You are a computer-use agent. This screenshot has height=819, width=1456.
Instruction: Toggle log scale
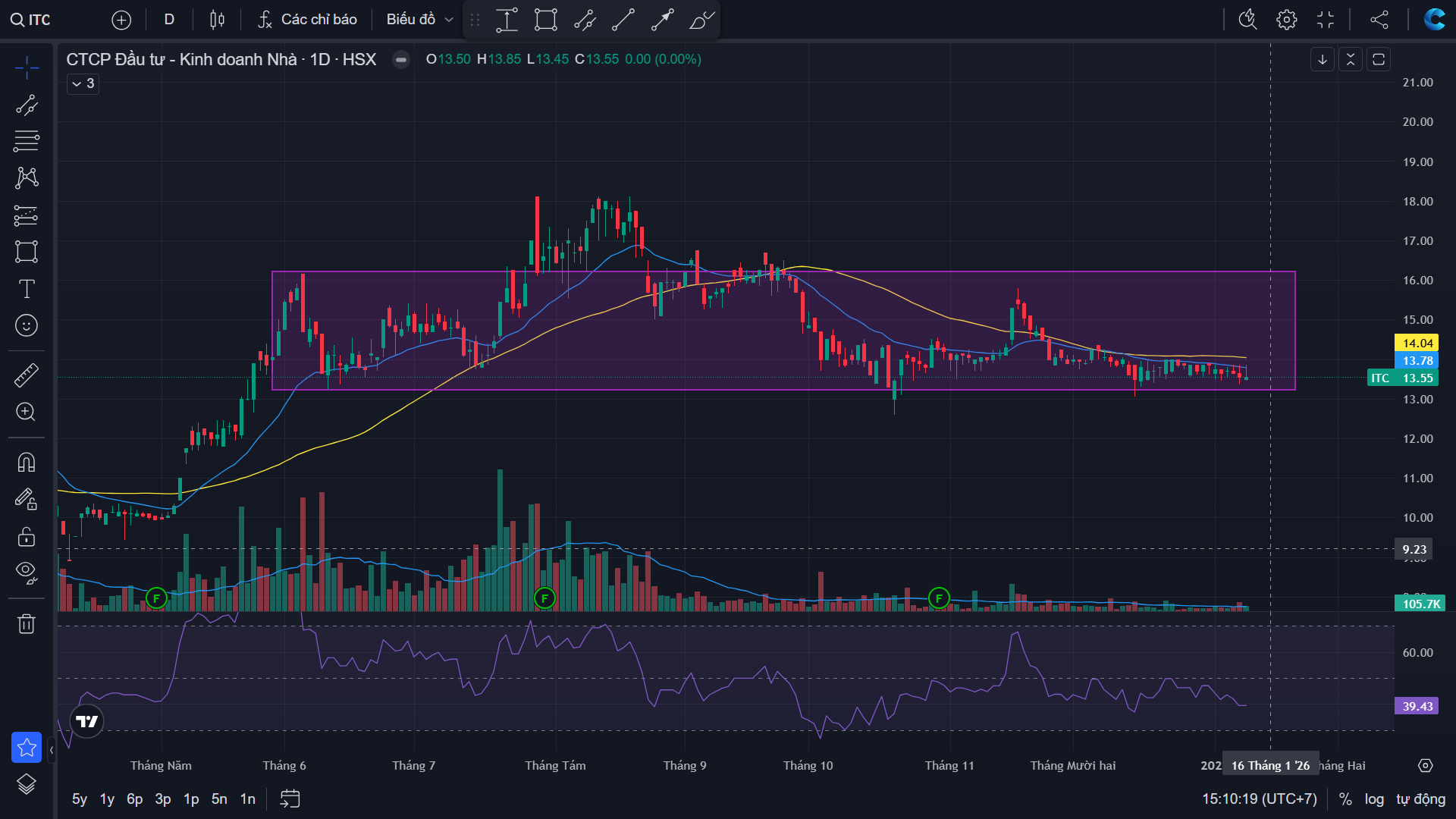click(x=1374, y=799)
